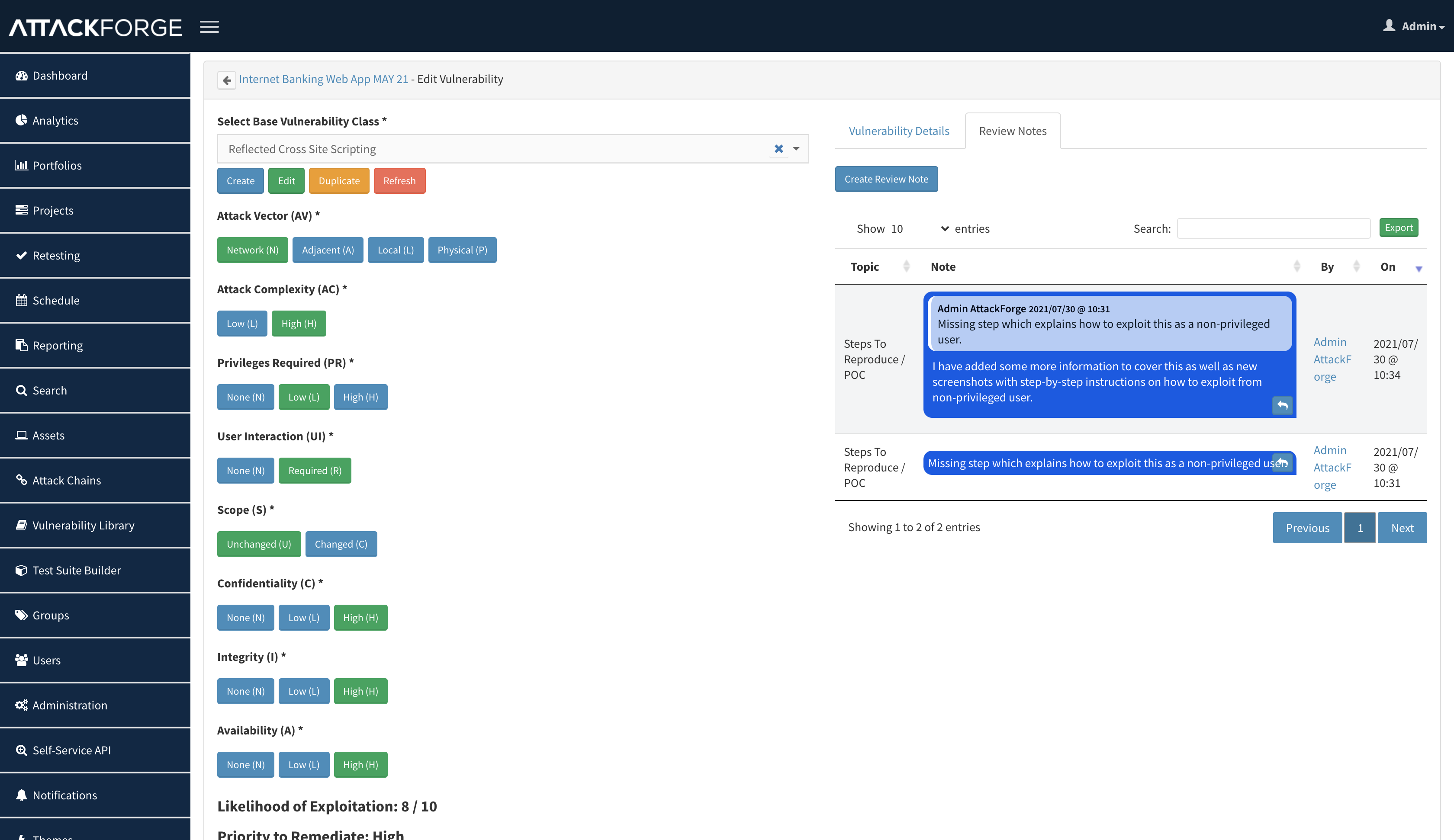The width and height of the screenshot is (1454, 840).
Task: Click the Retesting checkmark icon
Action: [x=21, y=255]
